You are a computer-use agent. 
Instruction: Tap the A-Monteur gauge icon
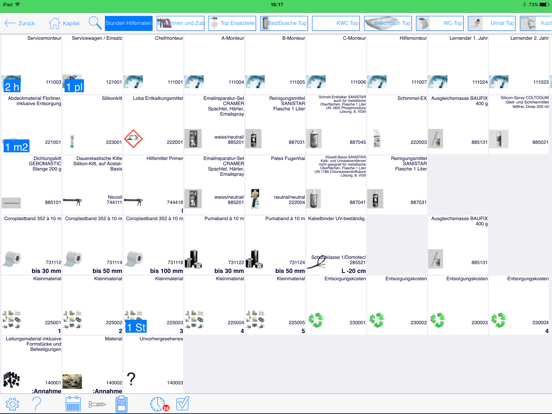click(194, 81)
